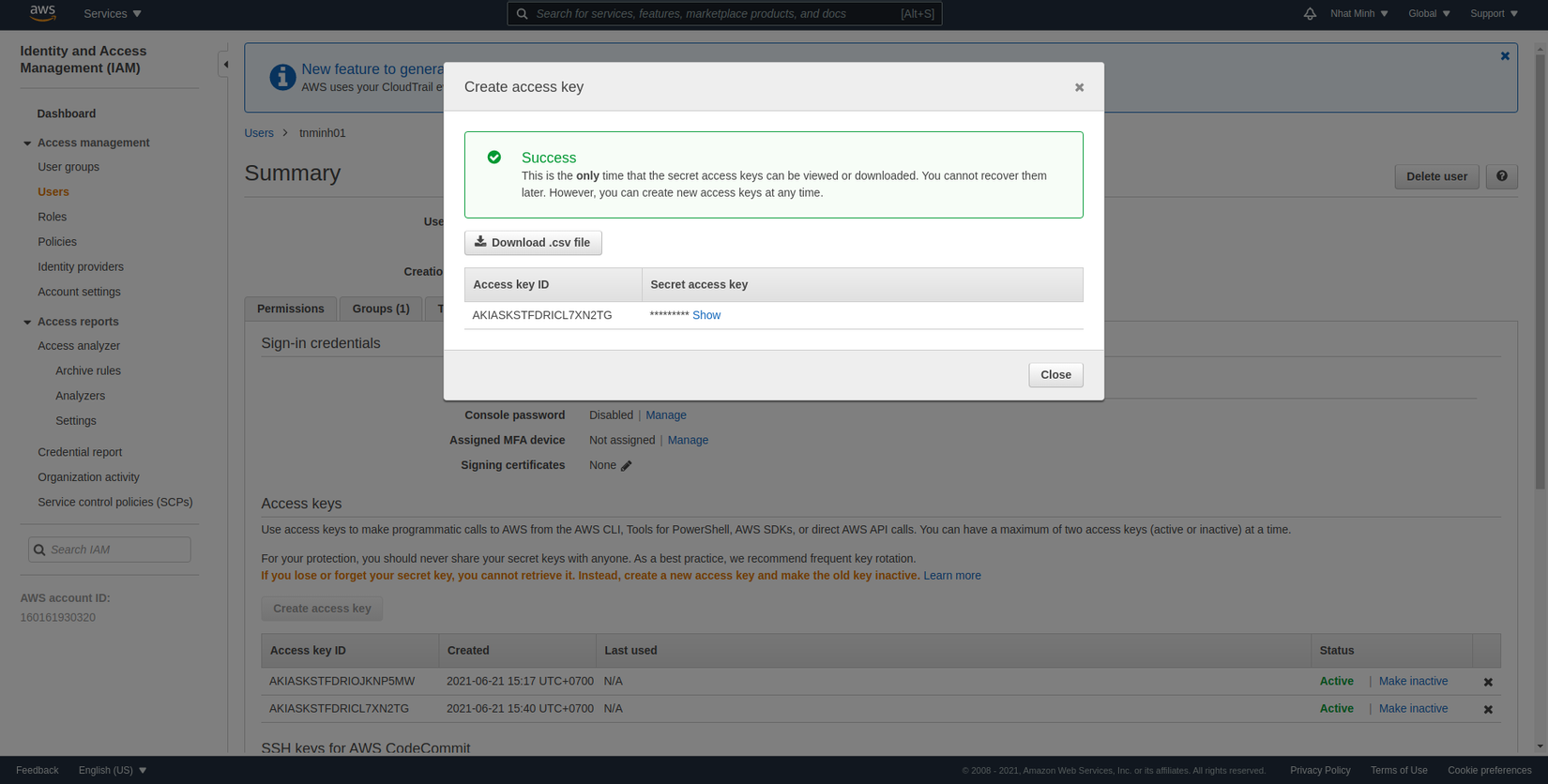Open the Permissions tab

[291, 309]
